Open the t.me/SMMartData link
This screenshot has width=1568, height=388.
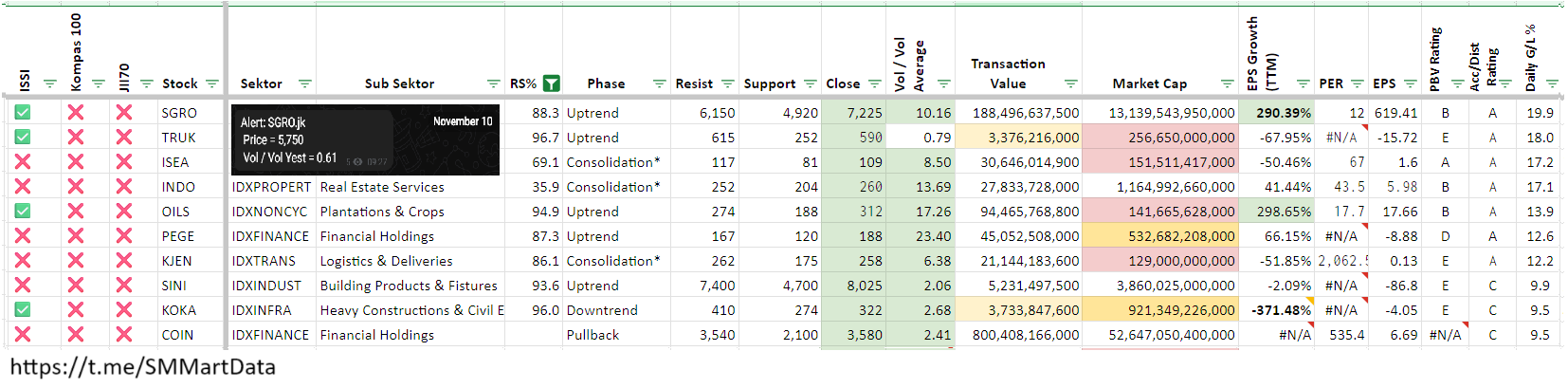click(x=143, y=368)
